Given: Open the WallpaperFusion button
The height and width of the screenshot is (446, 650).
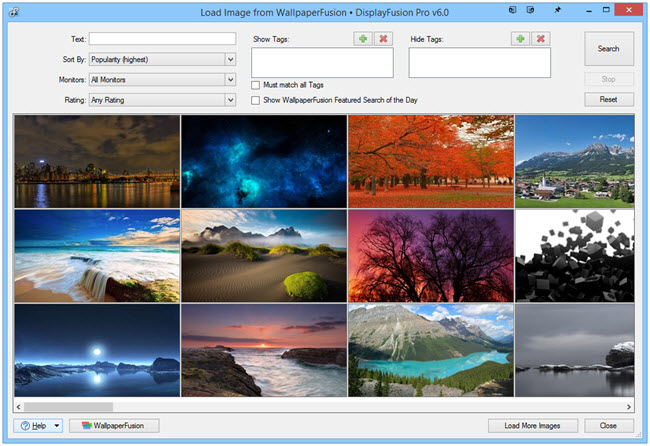Looking at the screenshot, I should point(114,426).
